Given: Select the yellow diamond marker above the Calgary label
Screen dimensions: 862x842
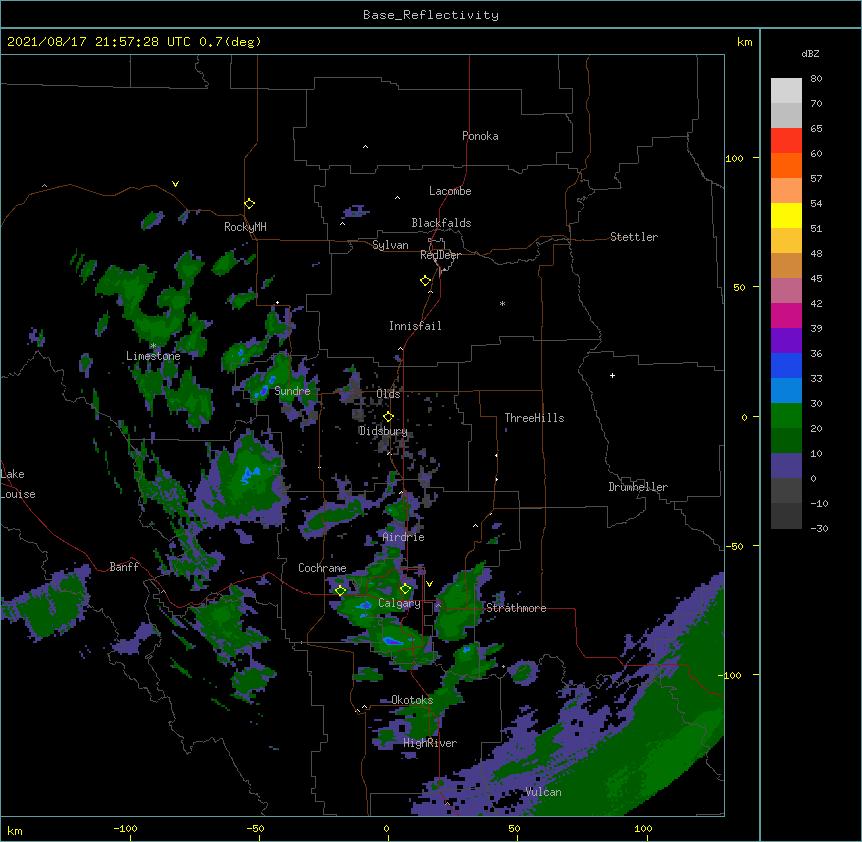Looking at the screenshot, I should tap(405, 589).
